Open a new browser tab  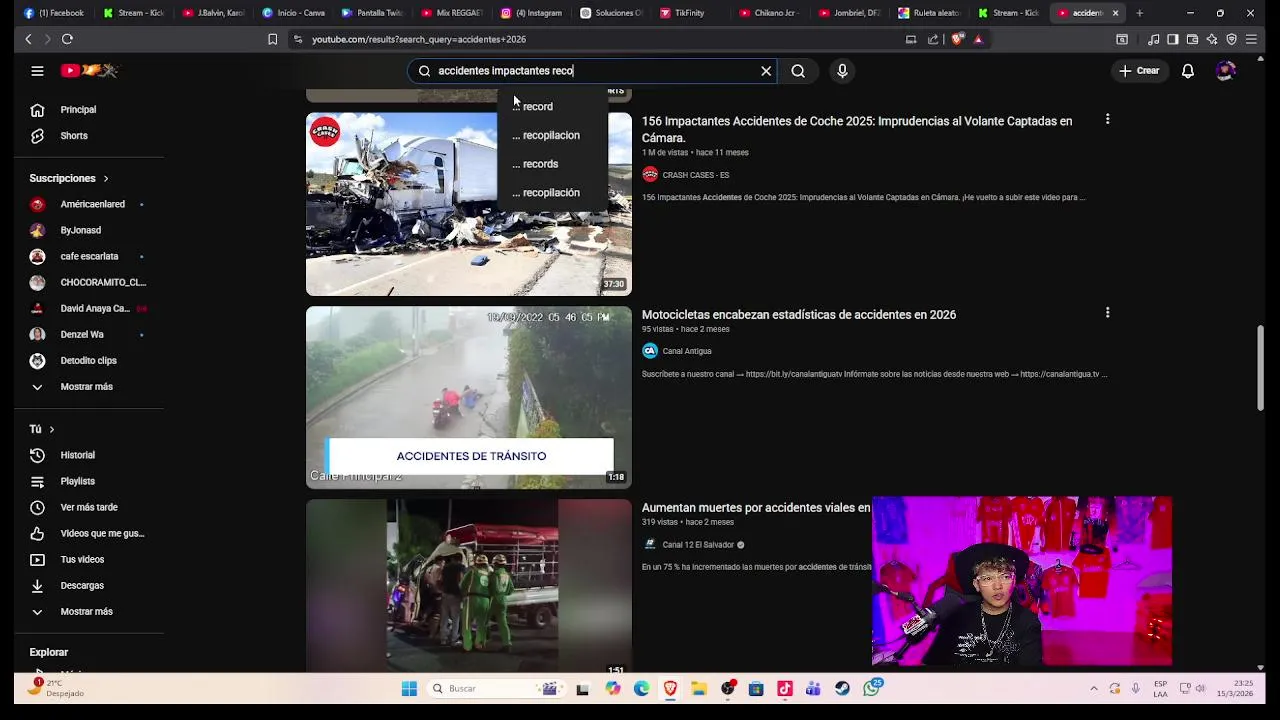click(x=1139, y=13)
